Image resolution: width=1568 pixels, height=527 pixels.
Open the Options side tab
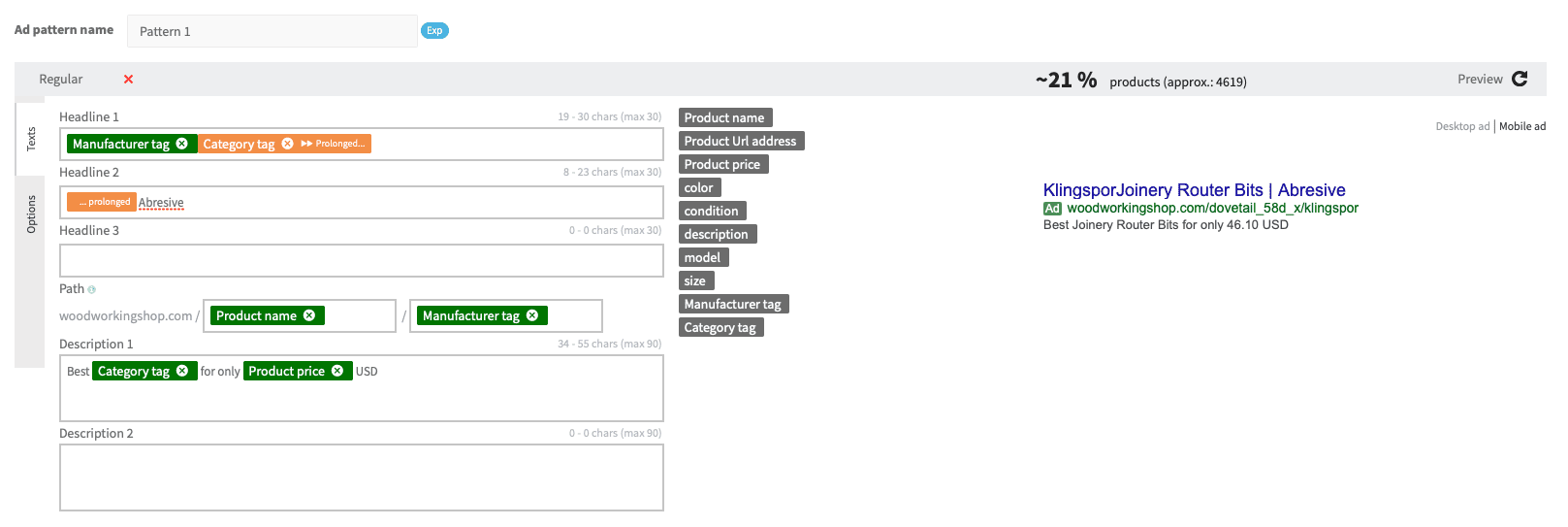pyautogui.click(x=30, y=214)
